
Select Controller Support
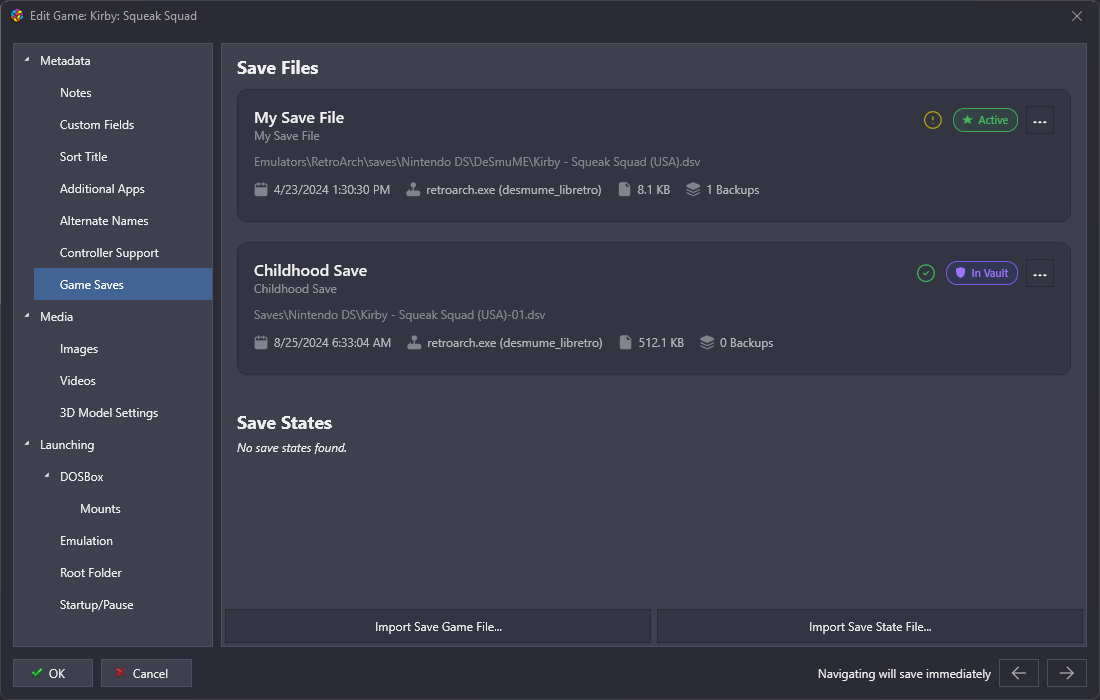(109, 253)
